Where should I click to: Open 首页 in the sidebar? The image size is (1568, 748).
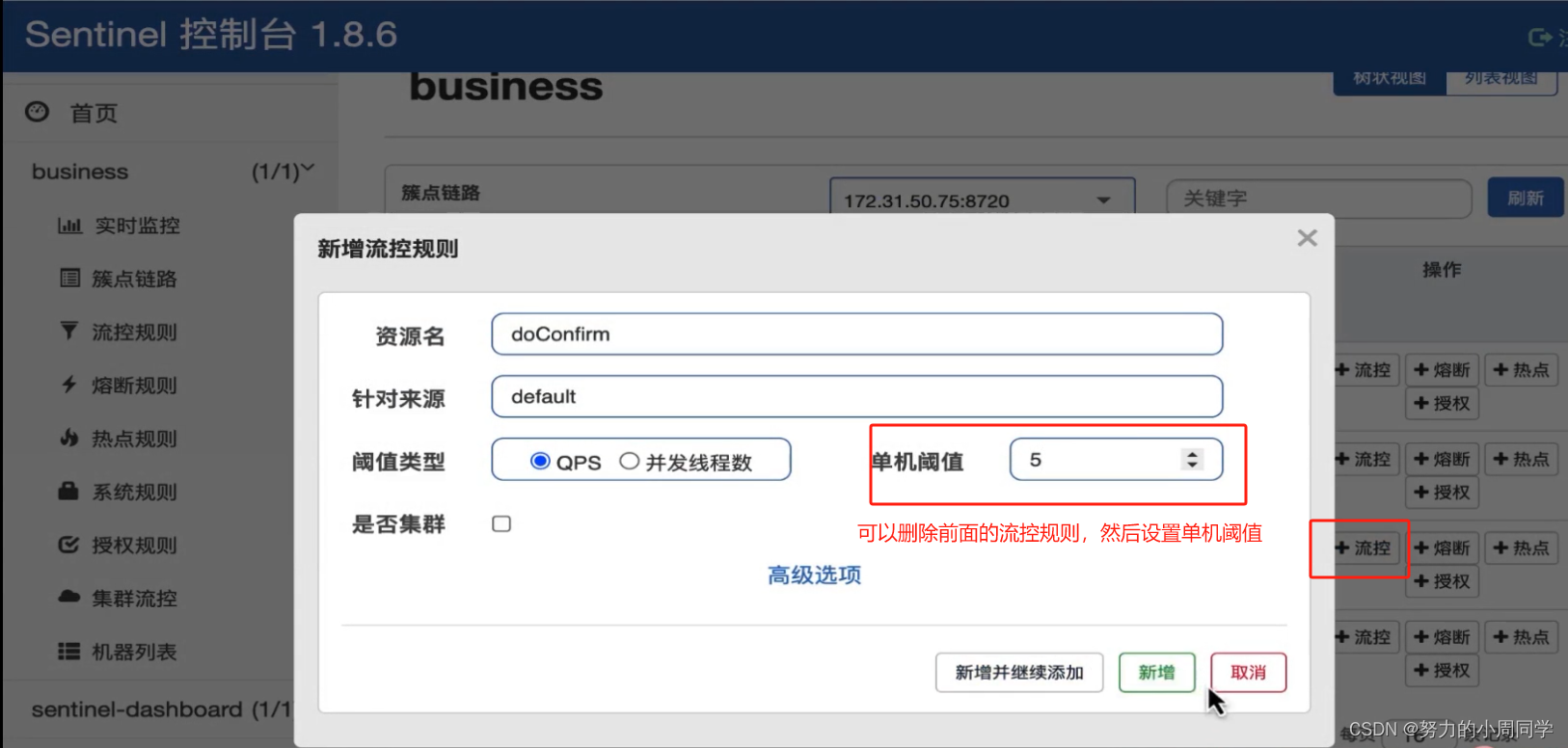pos(94,113)
